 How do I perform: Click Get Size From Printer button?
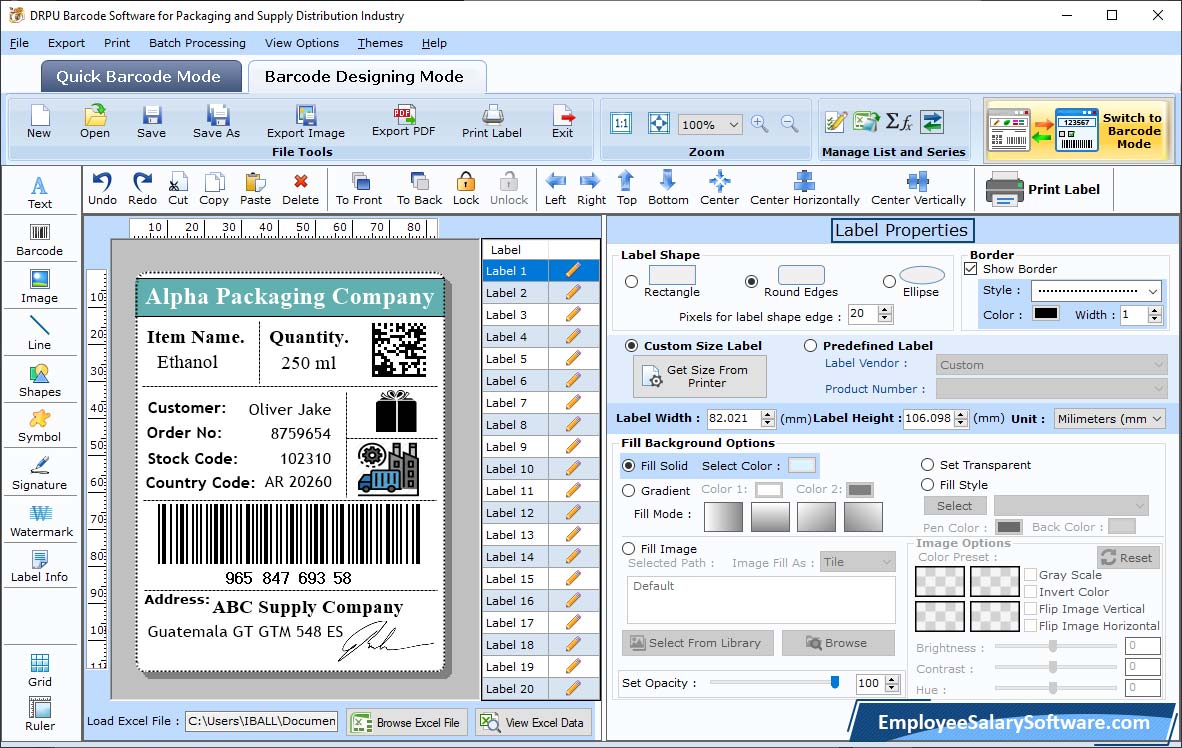pyautogui.click(x=700, y=376)
